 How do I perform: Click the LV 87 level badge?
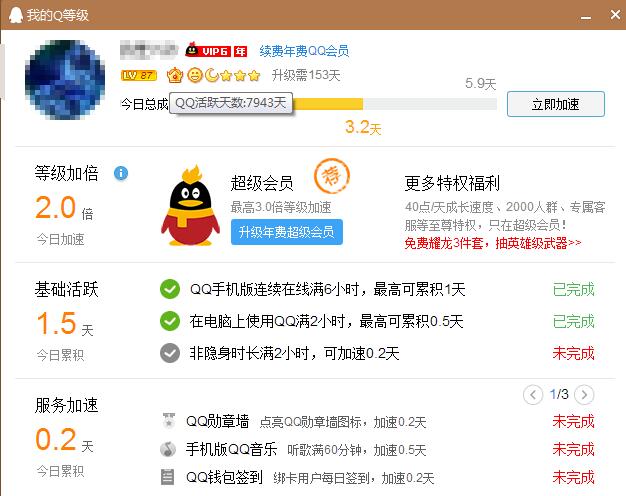139,75
